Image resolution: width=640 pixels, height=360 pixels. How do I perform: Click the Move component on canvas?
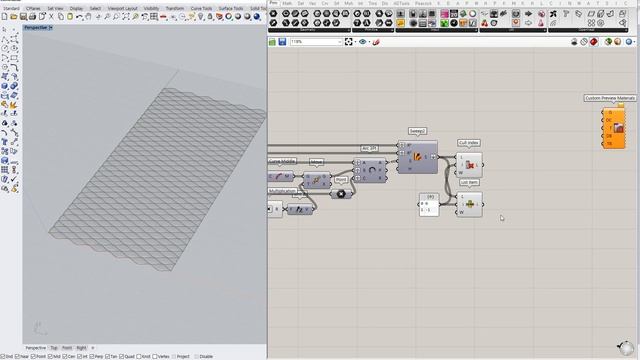(x=317, y=180)
